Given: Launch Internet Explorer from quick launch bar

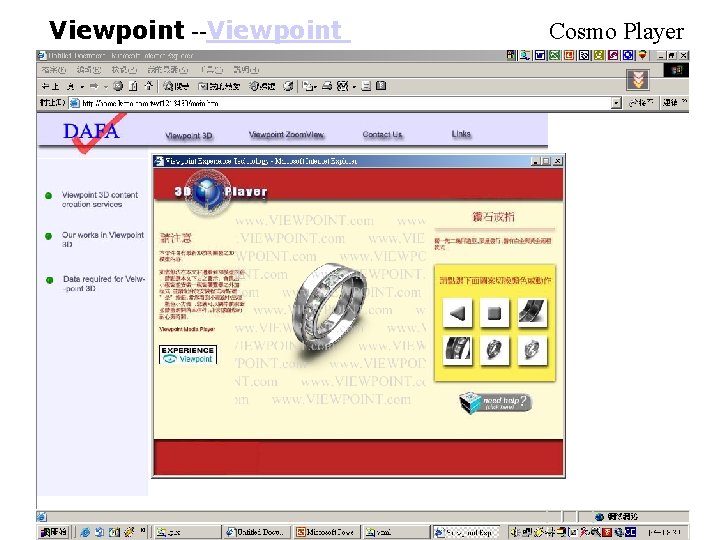Looking at the screenshot, I should point(85,532).
